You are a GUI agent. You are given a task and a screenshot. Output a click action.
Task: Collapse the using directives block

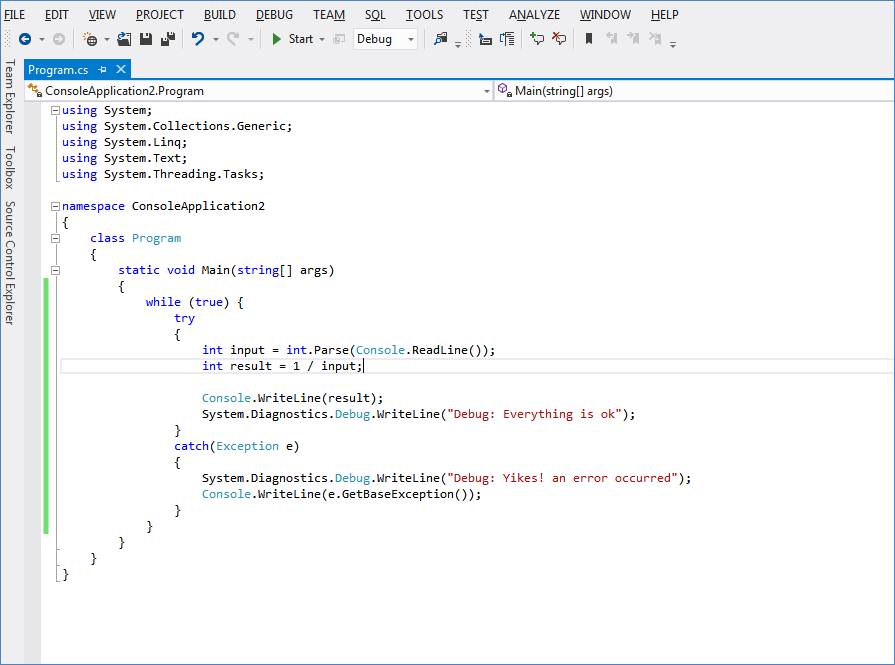point(55,111)
